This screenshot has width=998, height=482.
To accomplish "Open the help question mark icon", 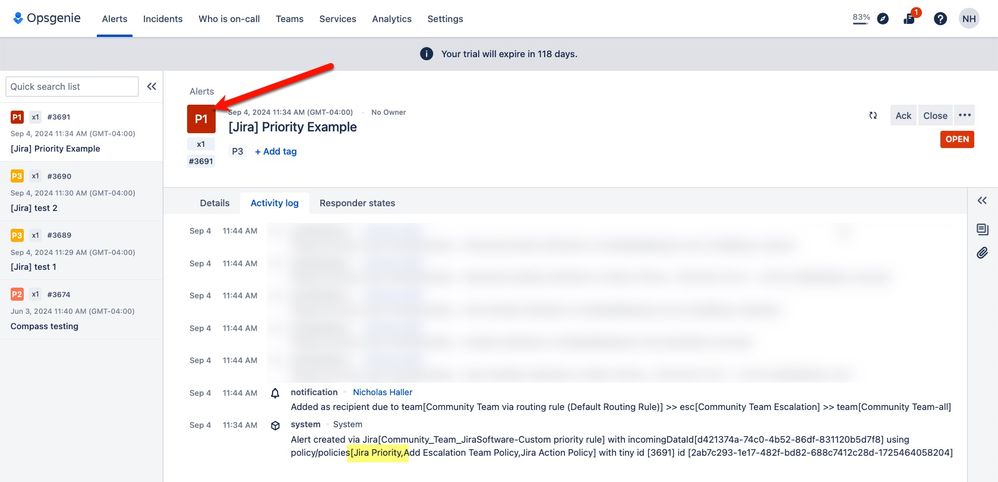I will (x=940, y=18).
